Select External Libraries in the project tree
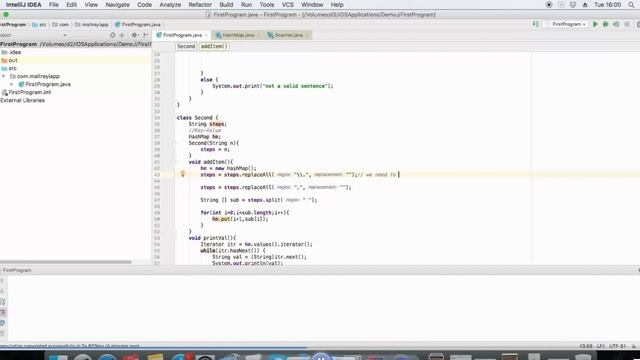The height and width of the screenshot is (360, 640). coord(22,100)
